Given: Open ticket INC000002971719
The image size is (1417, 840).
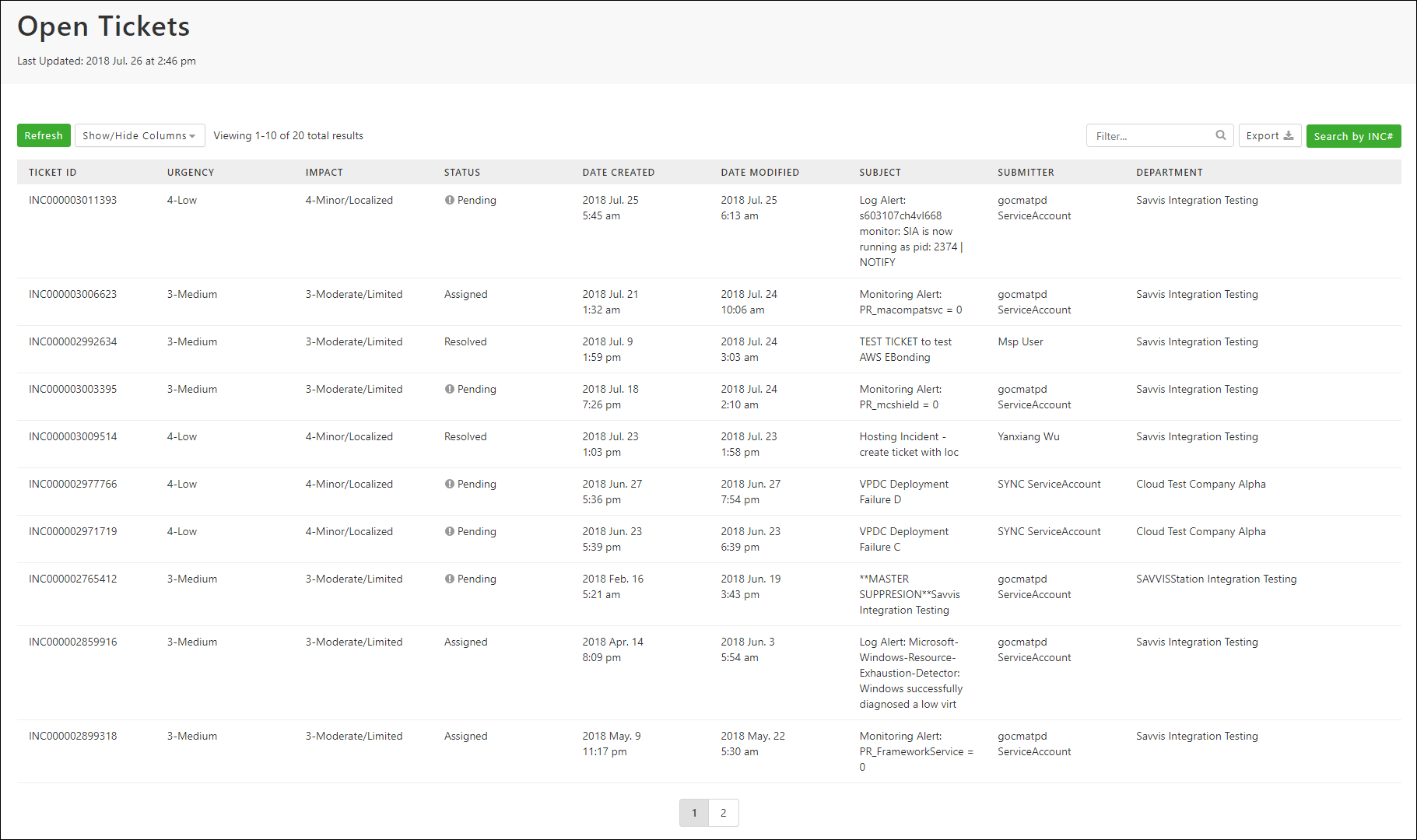Looking at the screenshot, I should point(73,531).
